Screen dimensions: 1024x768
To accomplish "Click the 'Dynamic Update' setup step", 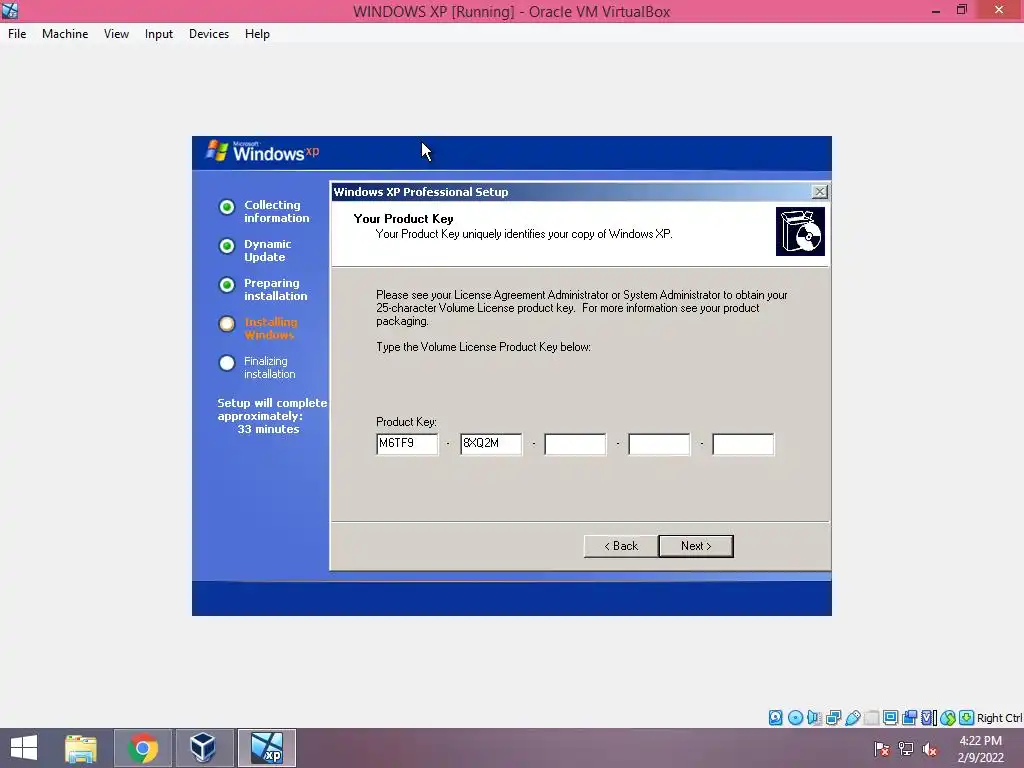I will tap(268, 250).
